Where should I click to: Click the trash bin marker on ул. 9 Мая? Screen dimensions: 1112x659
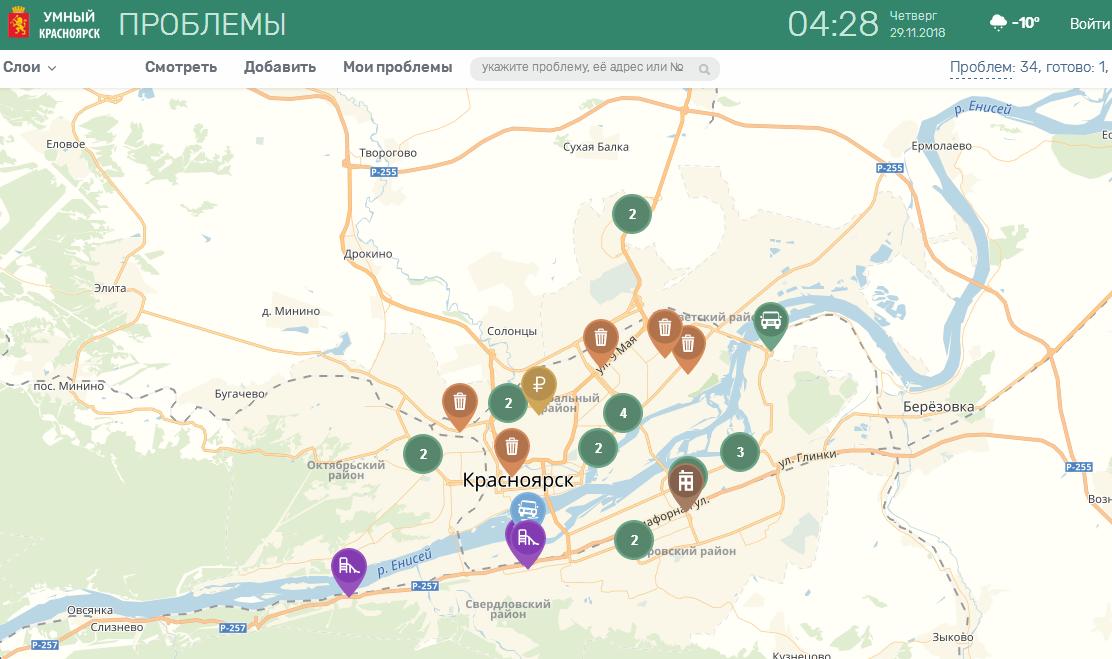point(601,340)
